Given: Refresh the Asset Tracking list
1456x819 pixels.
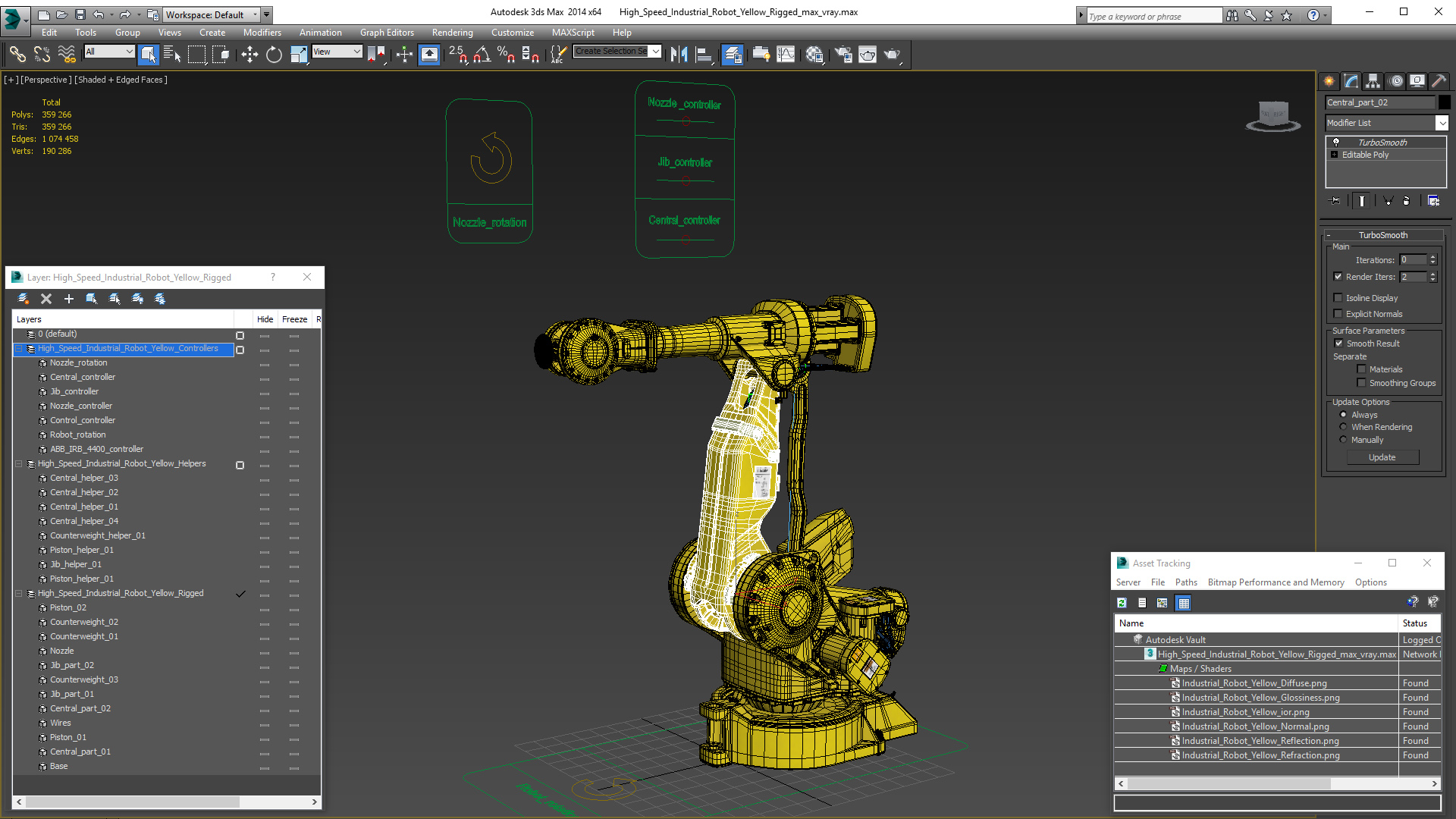Looking at the screenshot, I should coord(1122,603).
